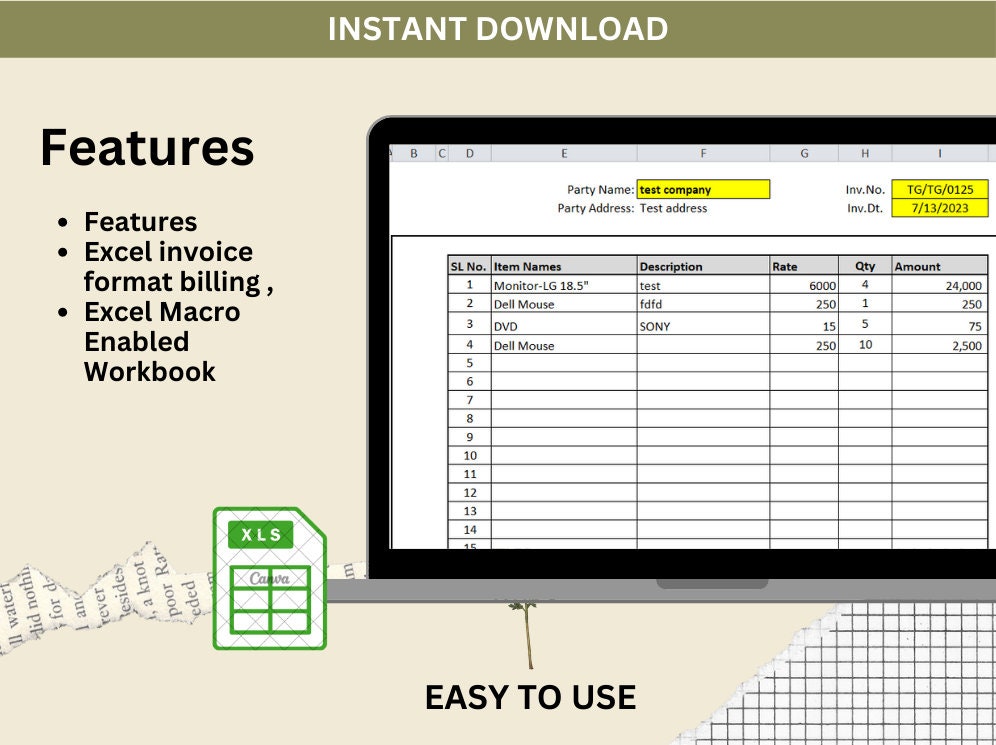Select the yellow Party Name cell
Viewport: 996px width, 745px height.
(703, 189)
